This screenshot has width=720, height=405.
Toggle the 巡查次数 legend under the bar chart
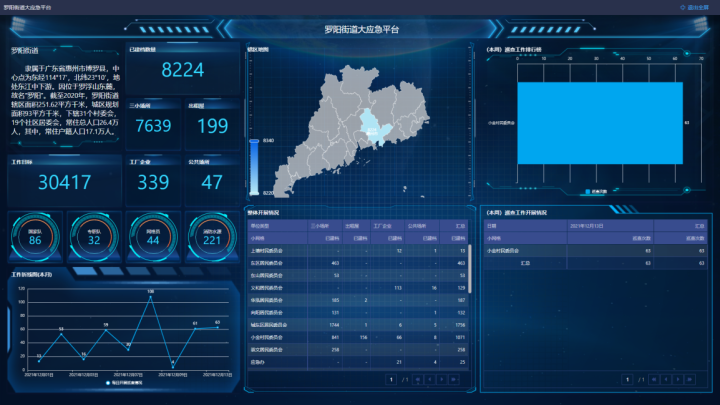point(598,190)
